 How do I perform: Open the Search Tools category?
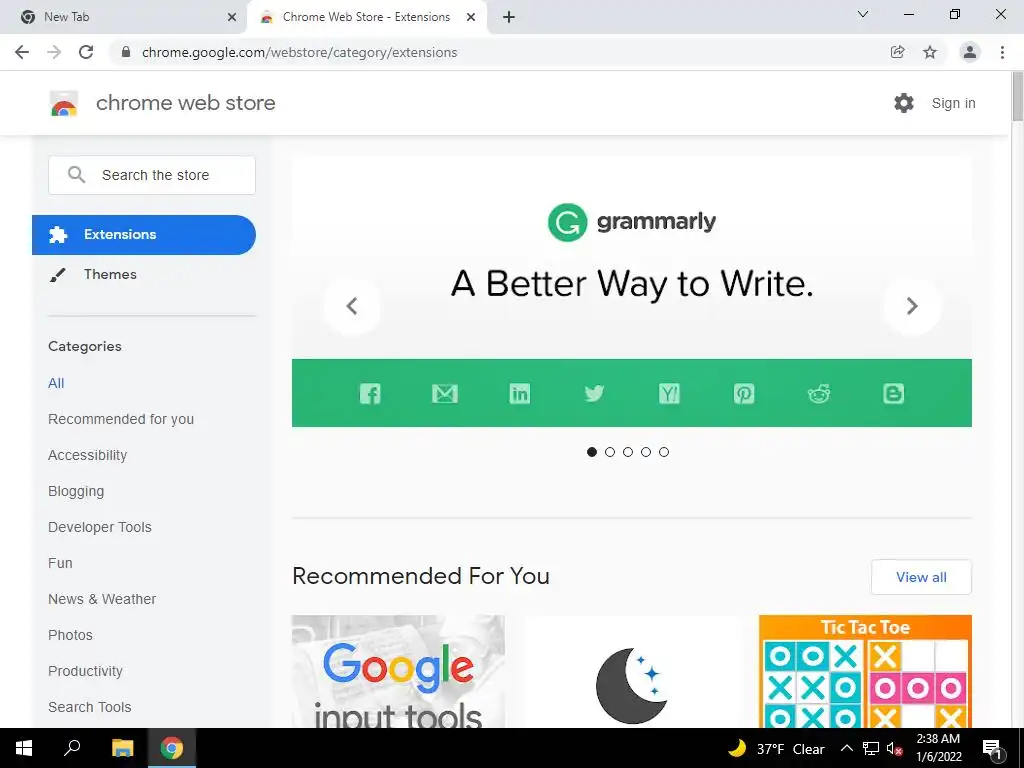[x=89, y=707]
